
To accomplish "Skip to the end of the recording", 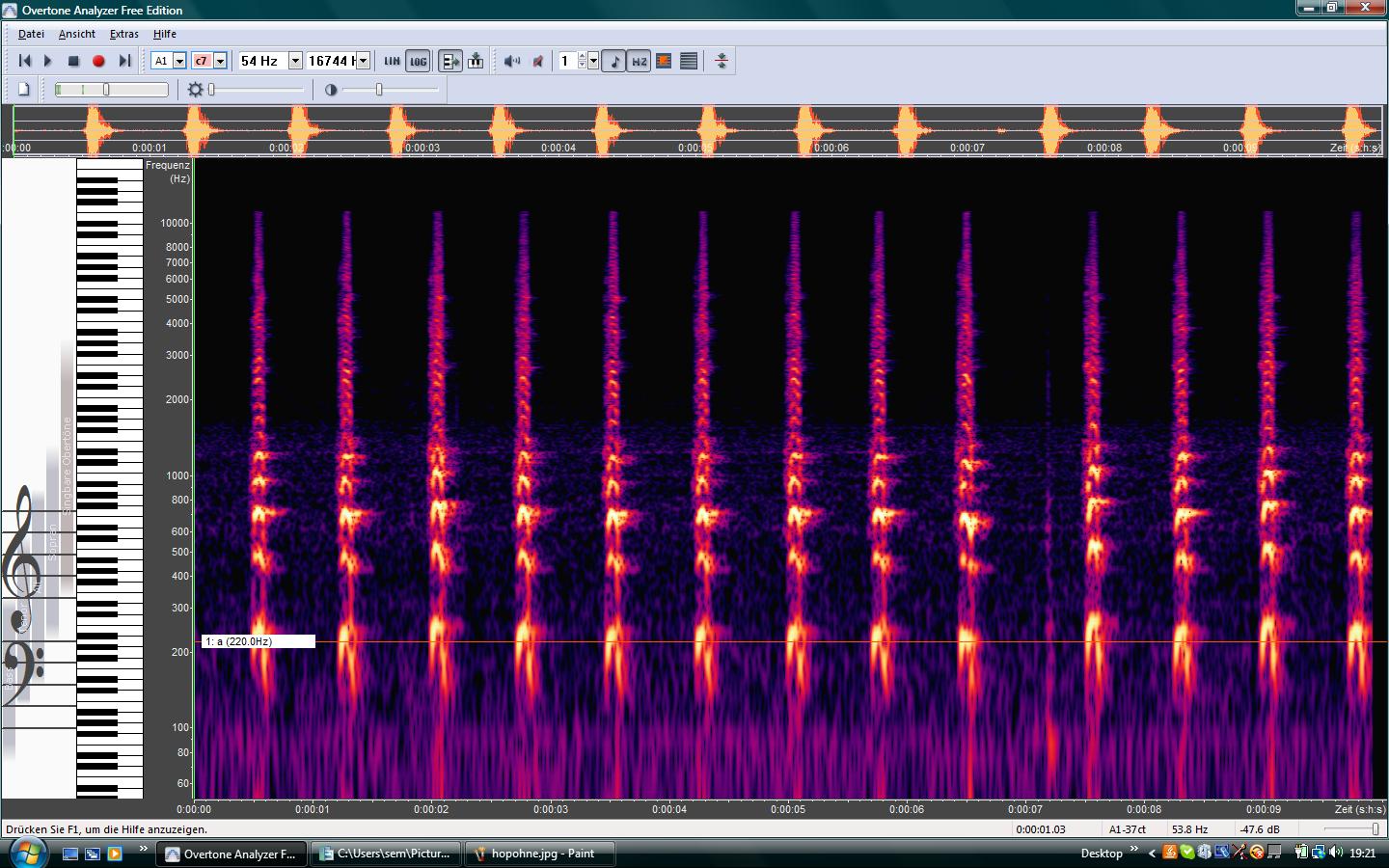I will [x=124, y=61].
